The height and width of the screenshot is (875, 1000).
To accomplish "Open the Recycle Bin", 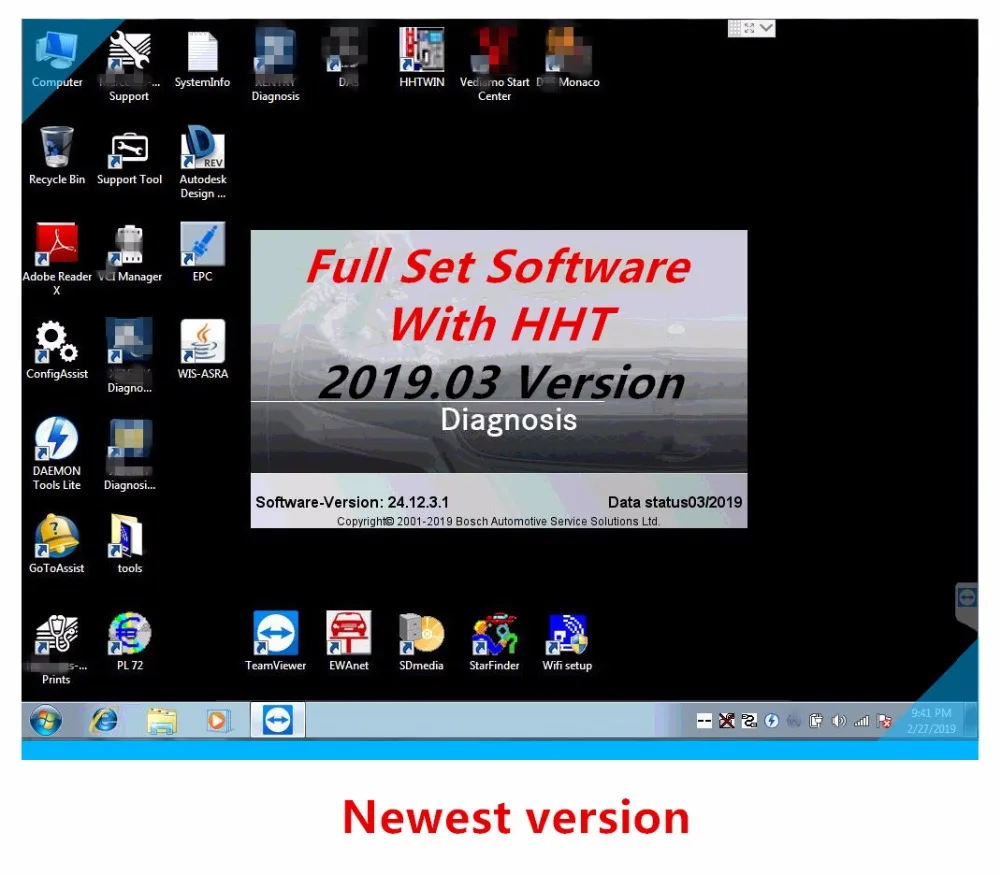I will [x=57, y=156].
